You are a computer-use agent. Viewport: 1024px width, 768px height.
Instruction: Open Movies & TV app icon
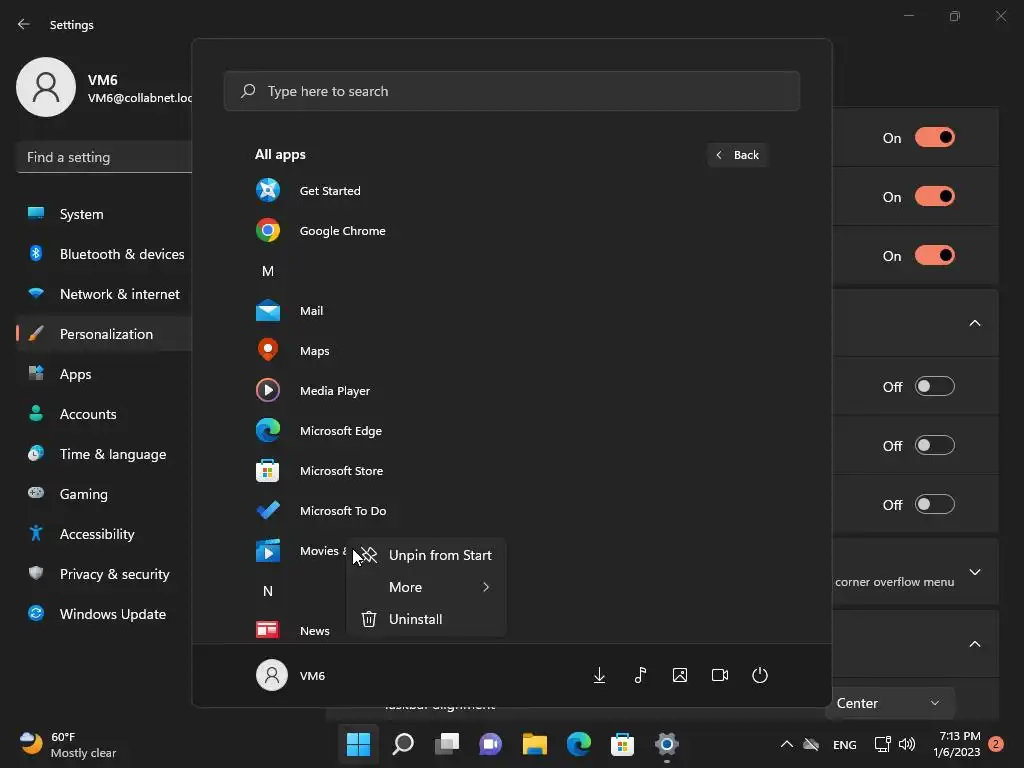(x=268, y=551)
